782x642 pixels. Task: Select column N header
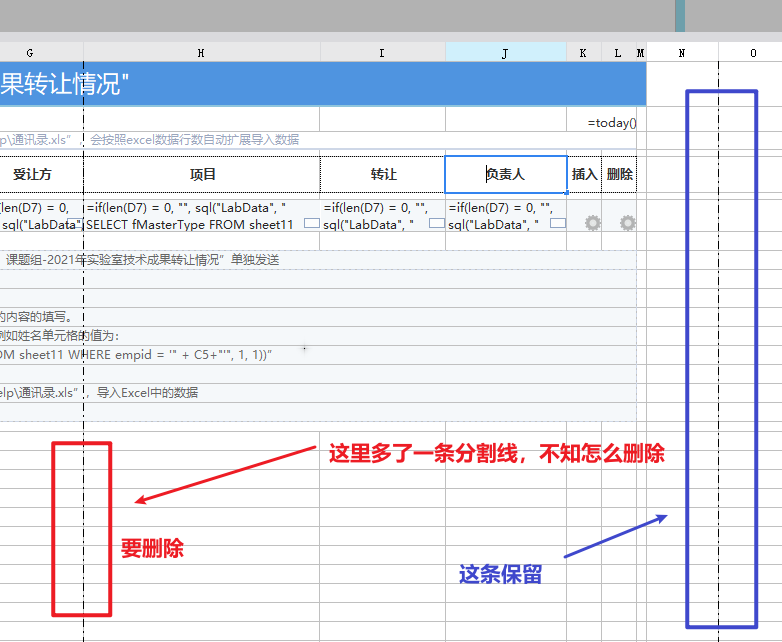[682, 53]
